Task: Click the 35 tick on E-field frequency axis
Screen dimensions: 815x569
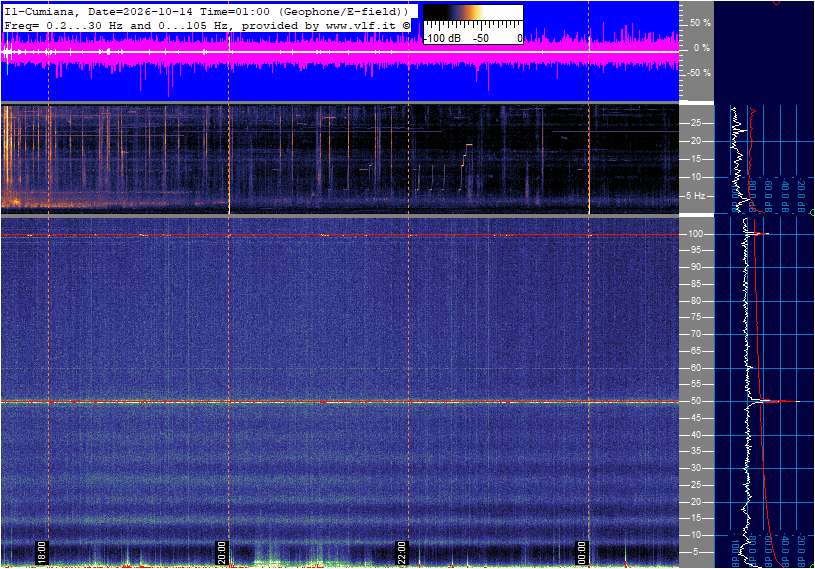Action: tap(695, 451)
